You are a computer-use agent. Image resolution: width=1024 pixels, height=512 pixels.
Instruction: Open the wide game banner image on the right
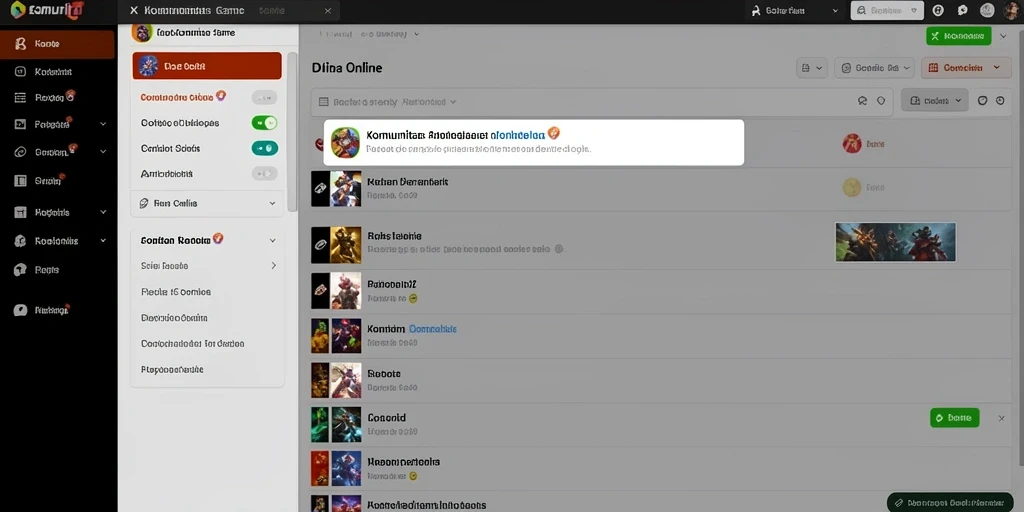895,242
